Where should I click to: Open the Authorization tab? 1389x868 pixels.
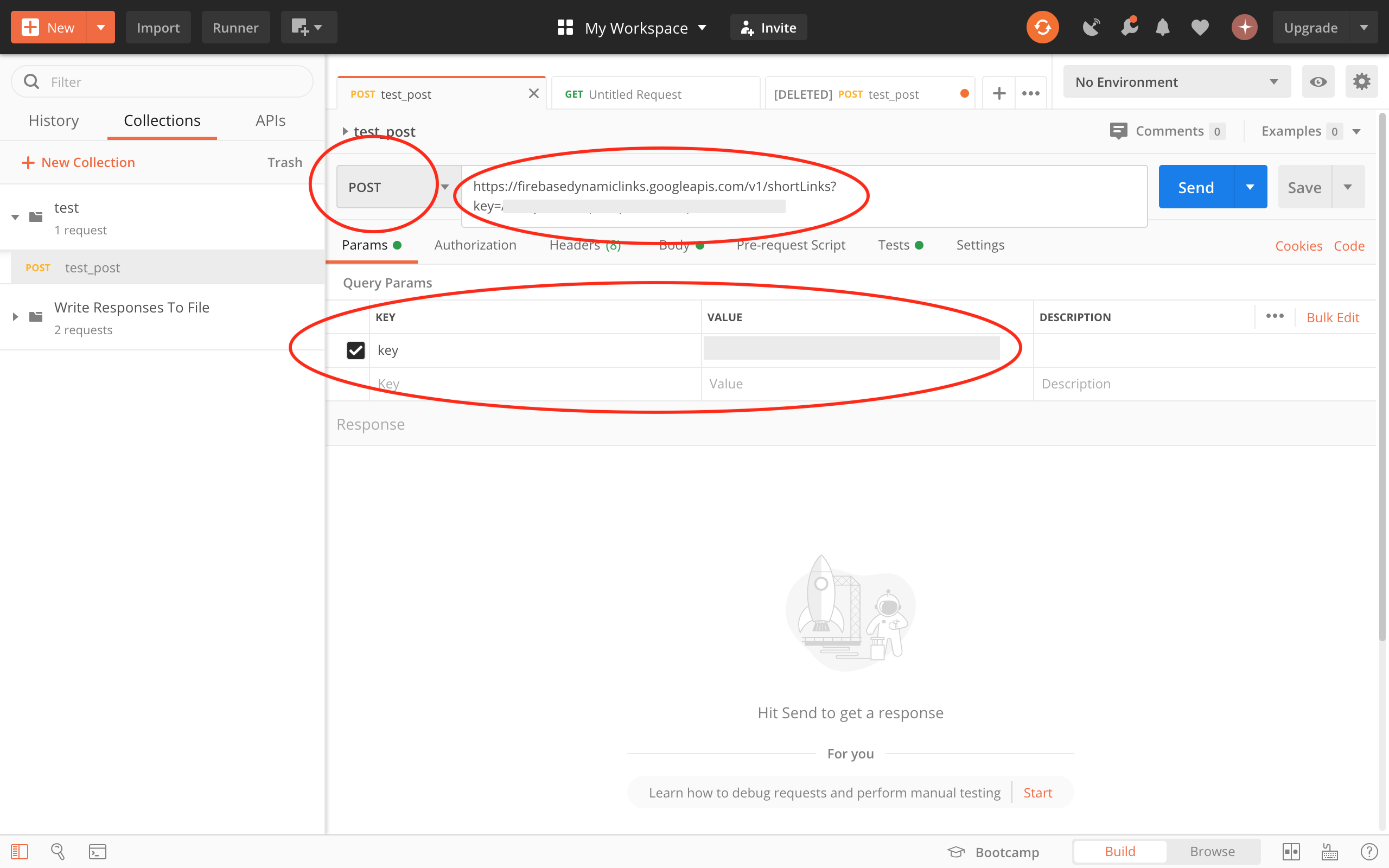[475, 245]
